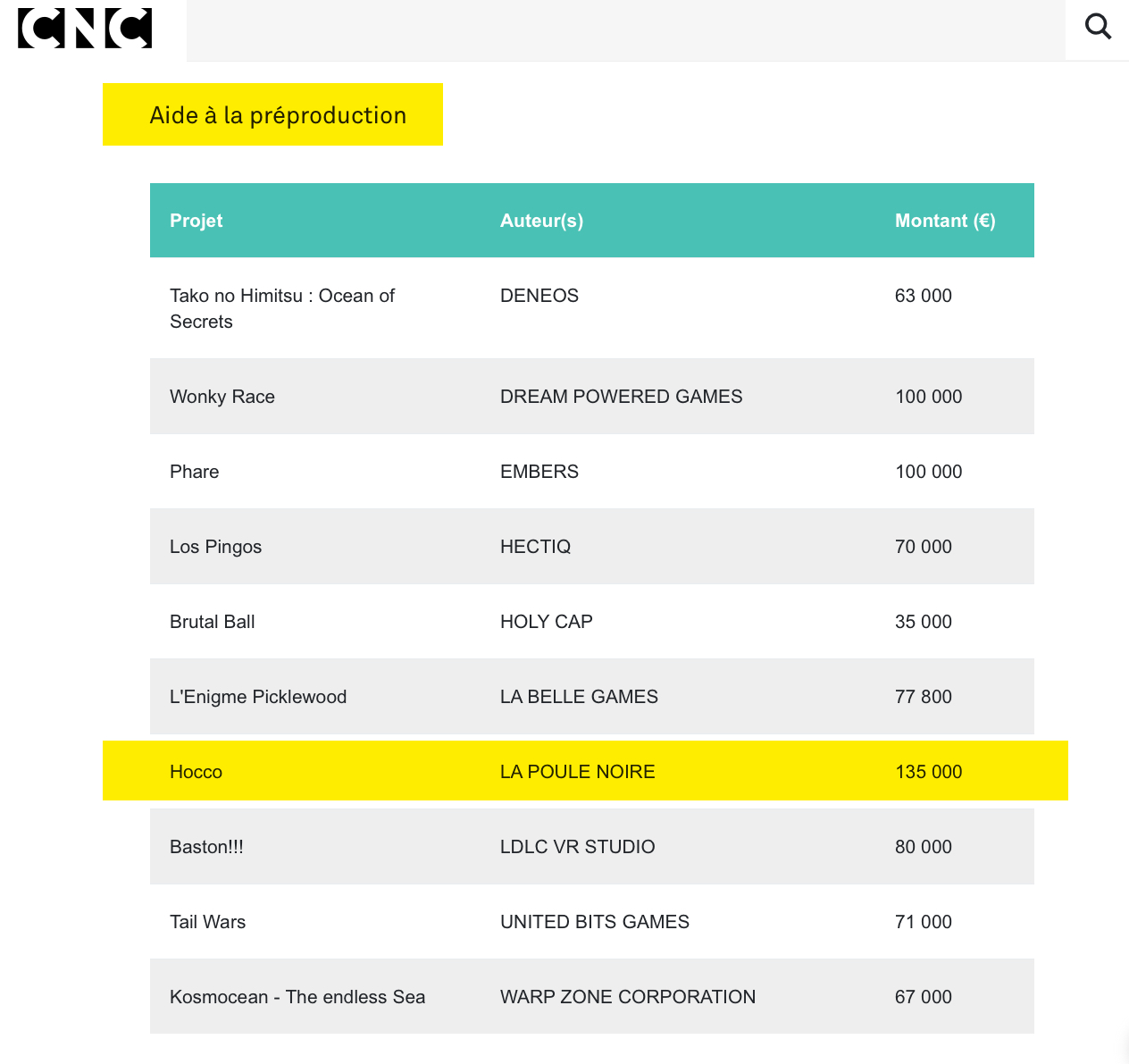Click the L'Enigme Picklewood project name
The width and height of the screenshot is (1129, 1064).
[258, 697]
